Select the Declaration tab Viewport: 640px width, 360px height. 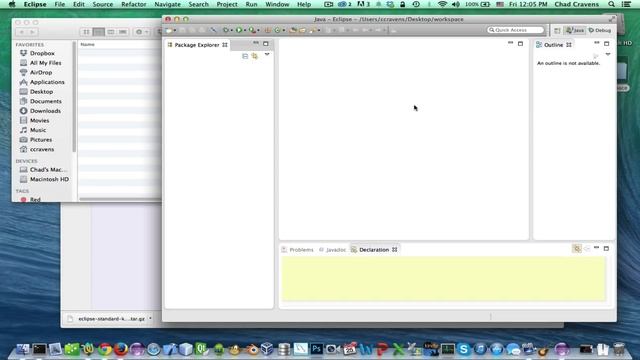(374, 249)
